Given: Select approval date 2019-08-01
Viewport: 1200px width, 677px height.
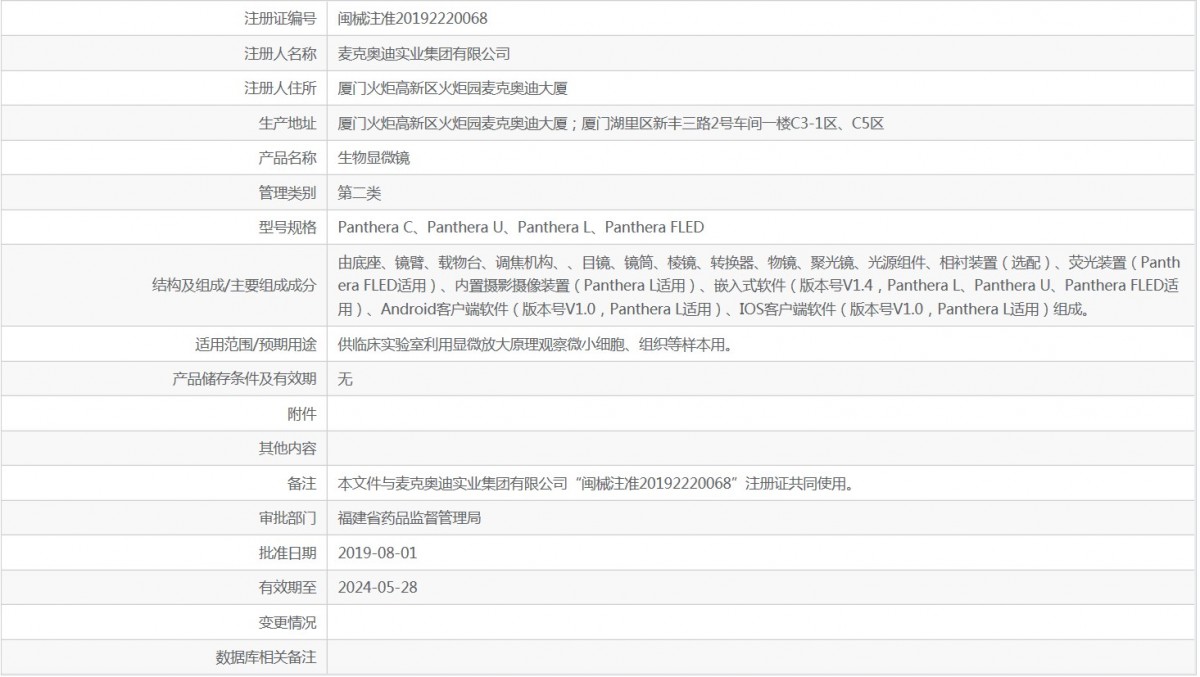Looking at the screenshot, I should click(378, 552).
